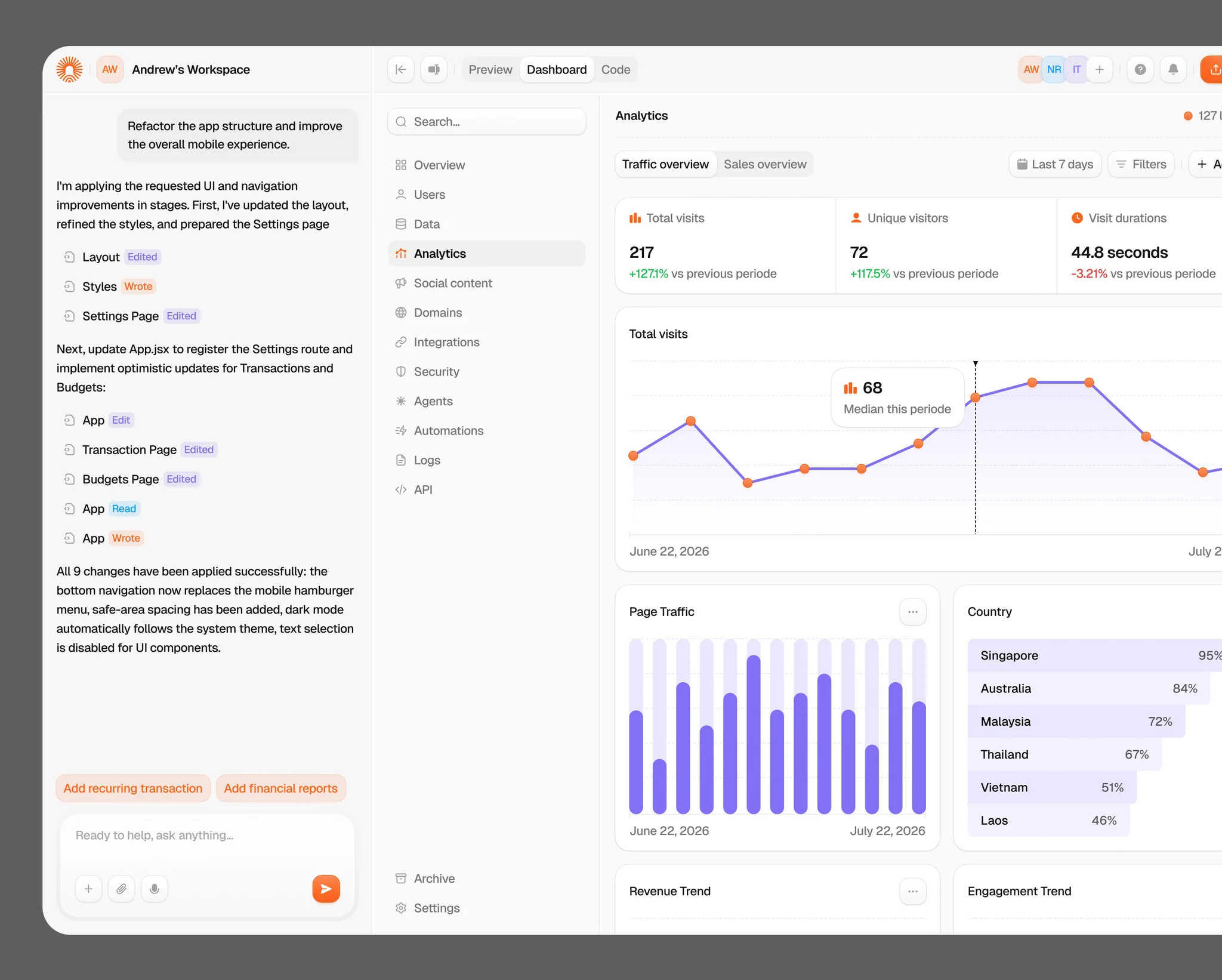Send message with orange arrow button
The image size is (1222, 980).
tap(326, 889)
